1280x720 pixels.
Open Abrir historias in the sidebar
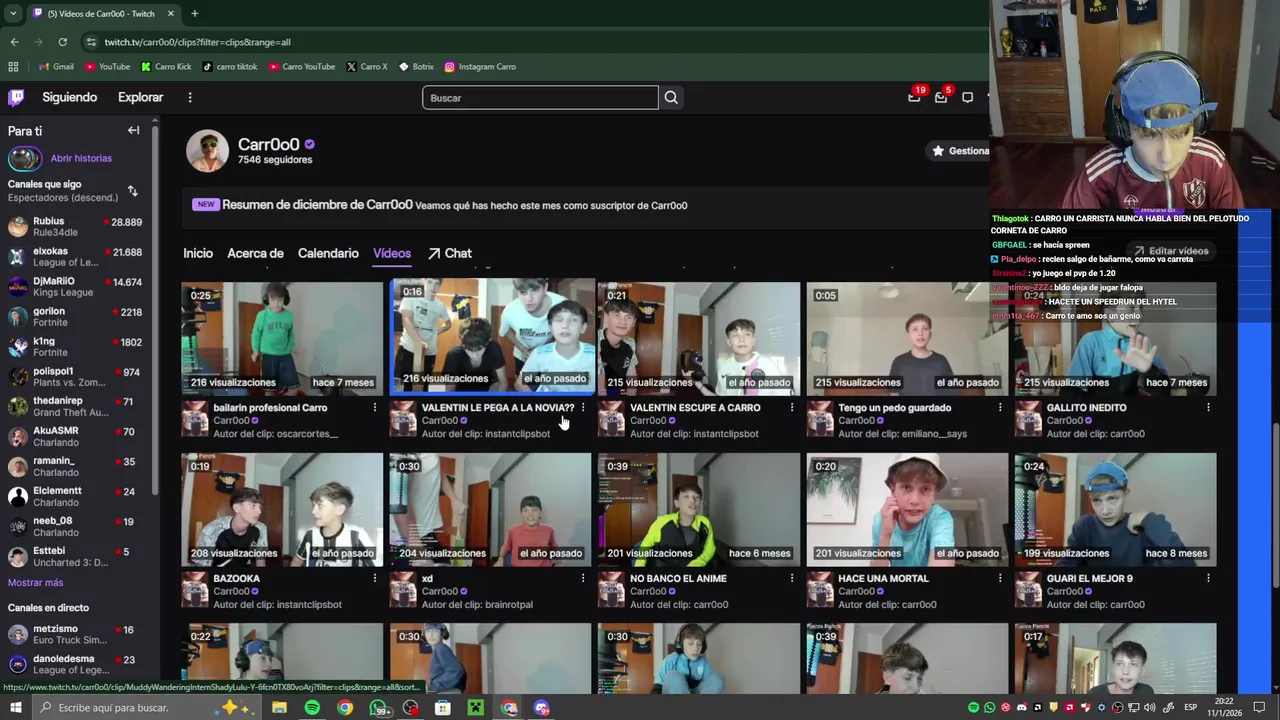click(81, 158)
